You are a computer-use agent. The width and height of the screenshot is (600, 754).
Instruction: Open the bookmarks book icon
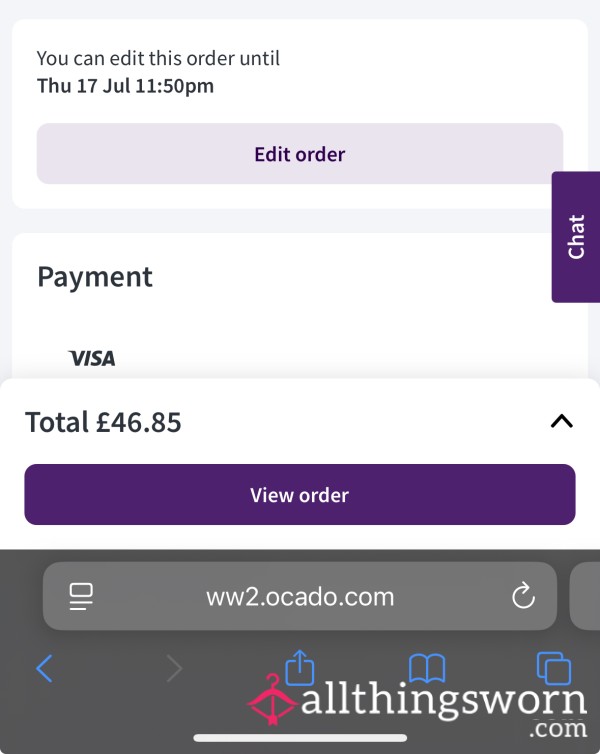coord(427,667)
